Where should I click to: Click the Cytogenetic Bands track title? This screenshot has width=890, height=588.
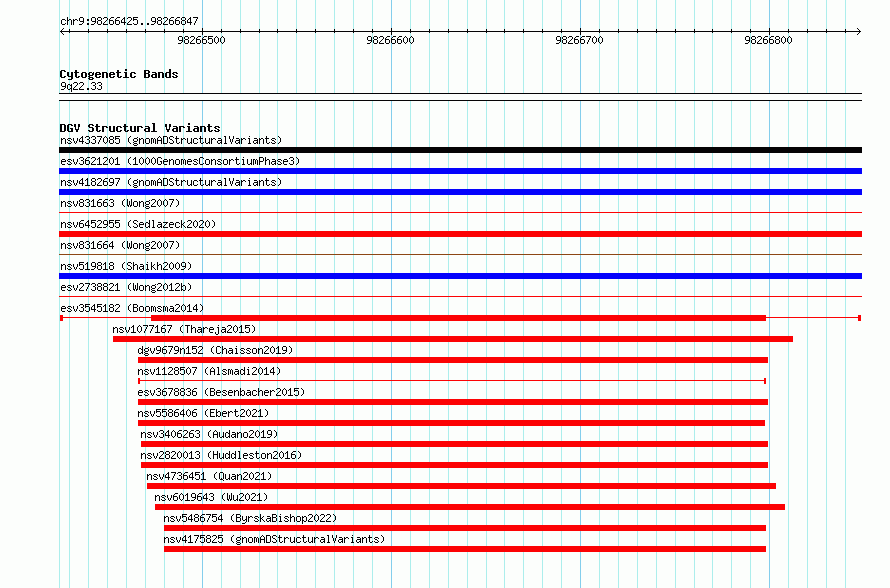tap(119, 74)
